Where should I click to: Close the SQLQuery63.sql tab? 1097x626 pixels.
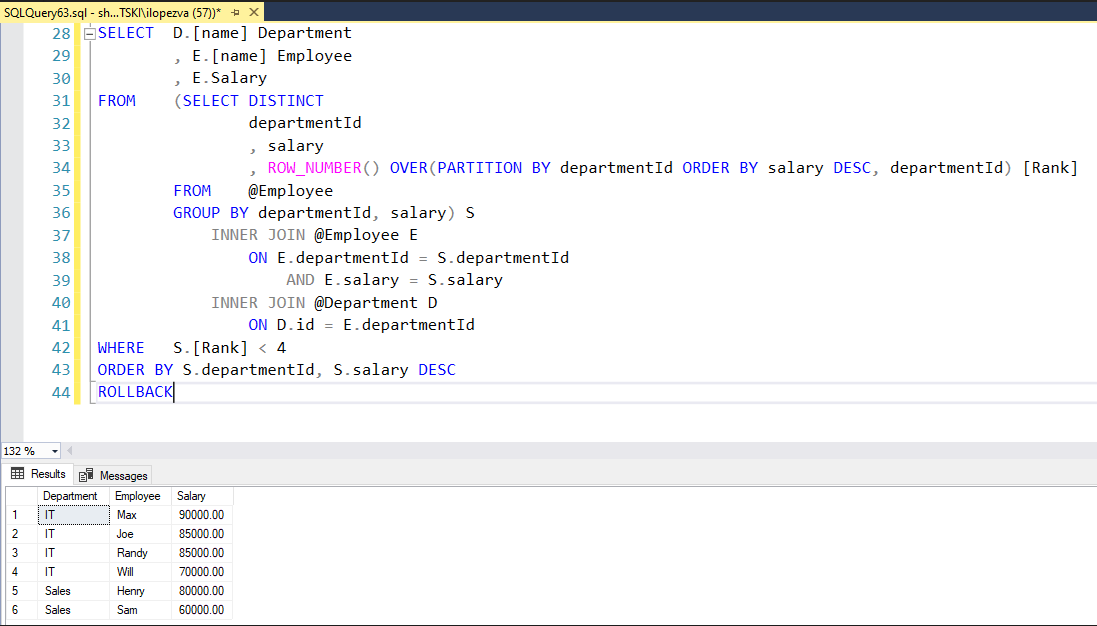[254, 12]
